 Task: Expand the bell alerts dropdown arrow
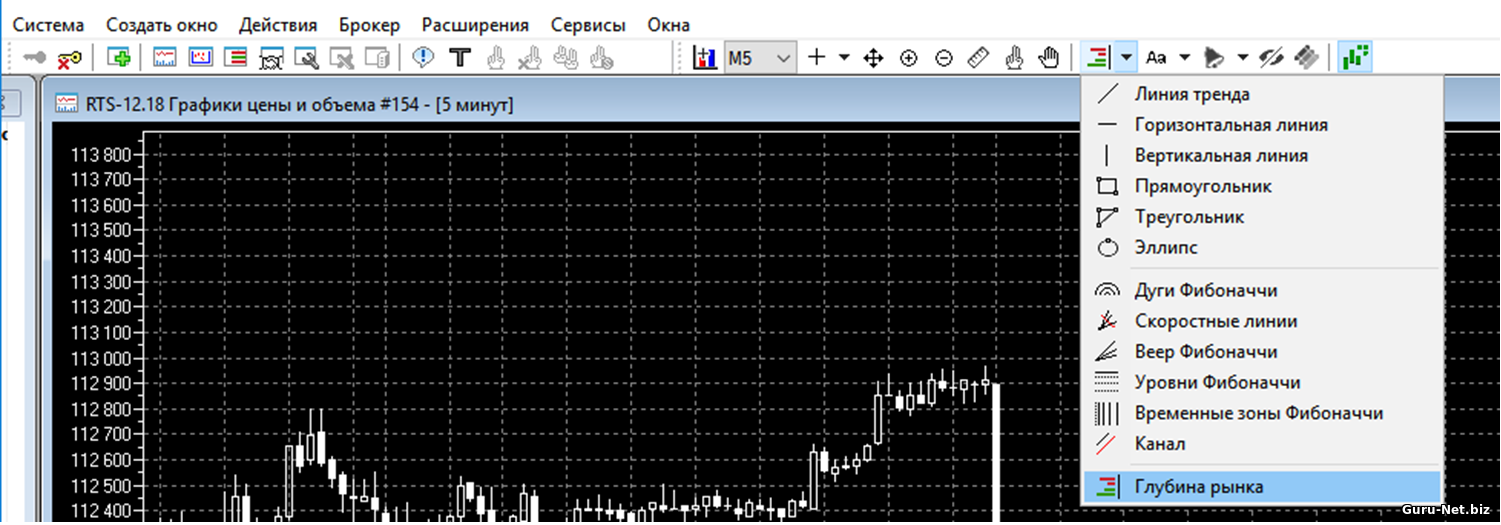pos(1243,58)
